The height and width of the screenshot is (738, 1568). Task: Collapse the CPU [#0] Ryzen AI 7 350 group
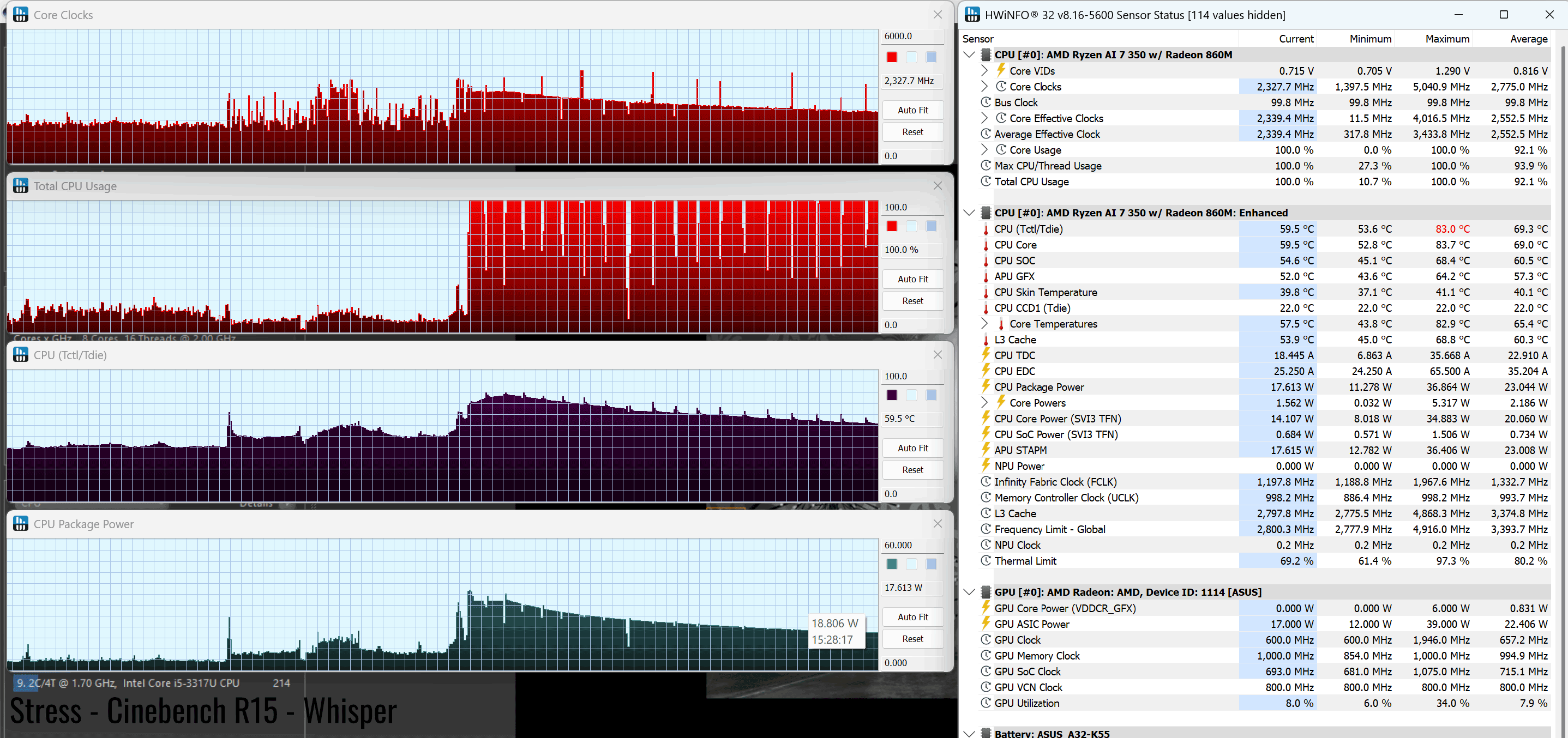point(970,55)
